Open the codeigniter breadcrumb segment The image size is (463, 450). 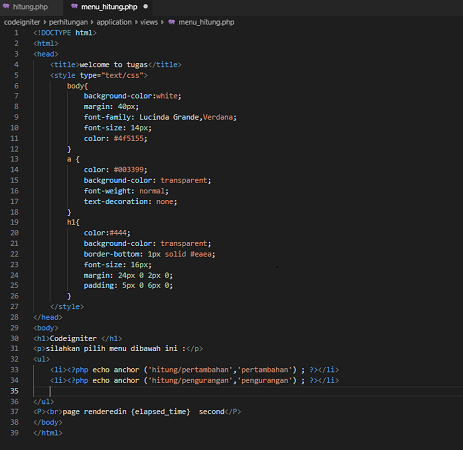(x=22, y=22)
